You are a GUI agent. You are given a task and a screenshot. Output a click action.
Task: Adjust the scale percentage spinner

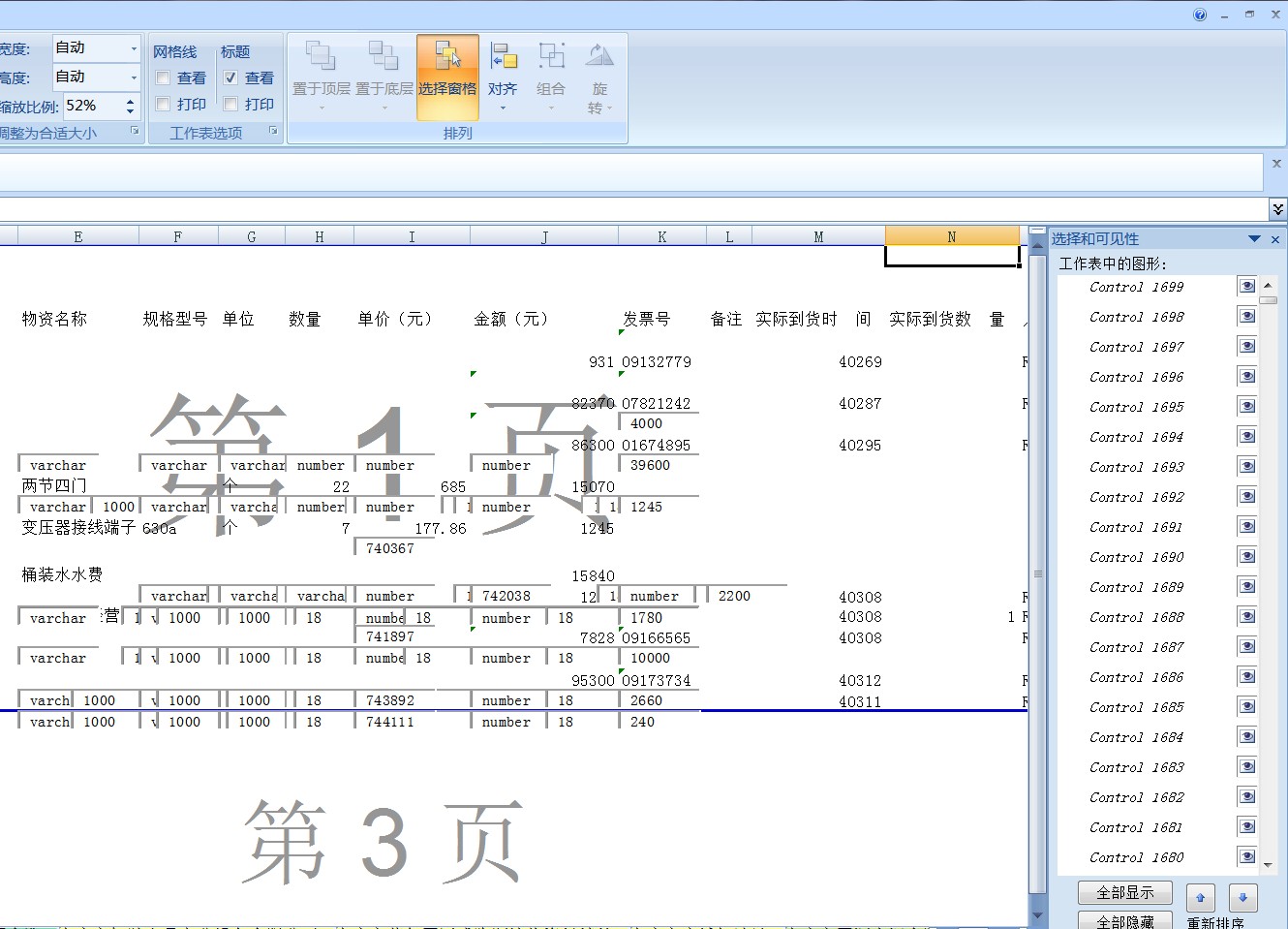[131, 106]
